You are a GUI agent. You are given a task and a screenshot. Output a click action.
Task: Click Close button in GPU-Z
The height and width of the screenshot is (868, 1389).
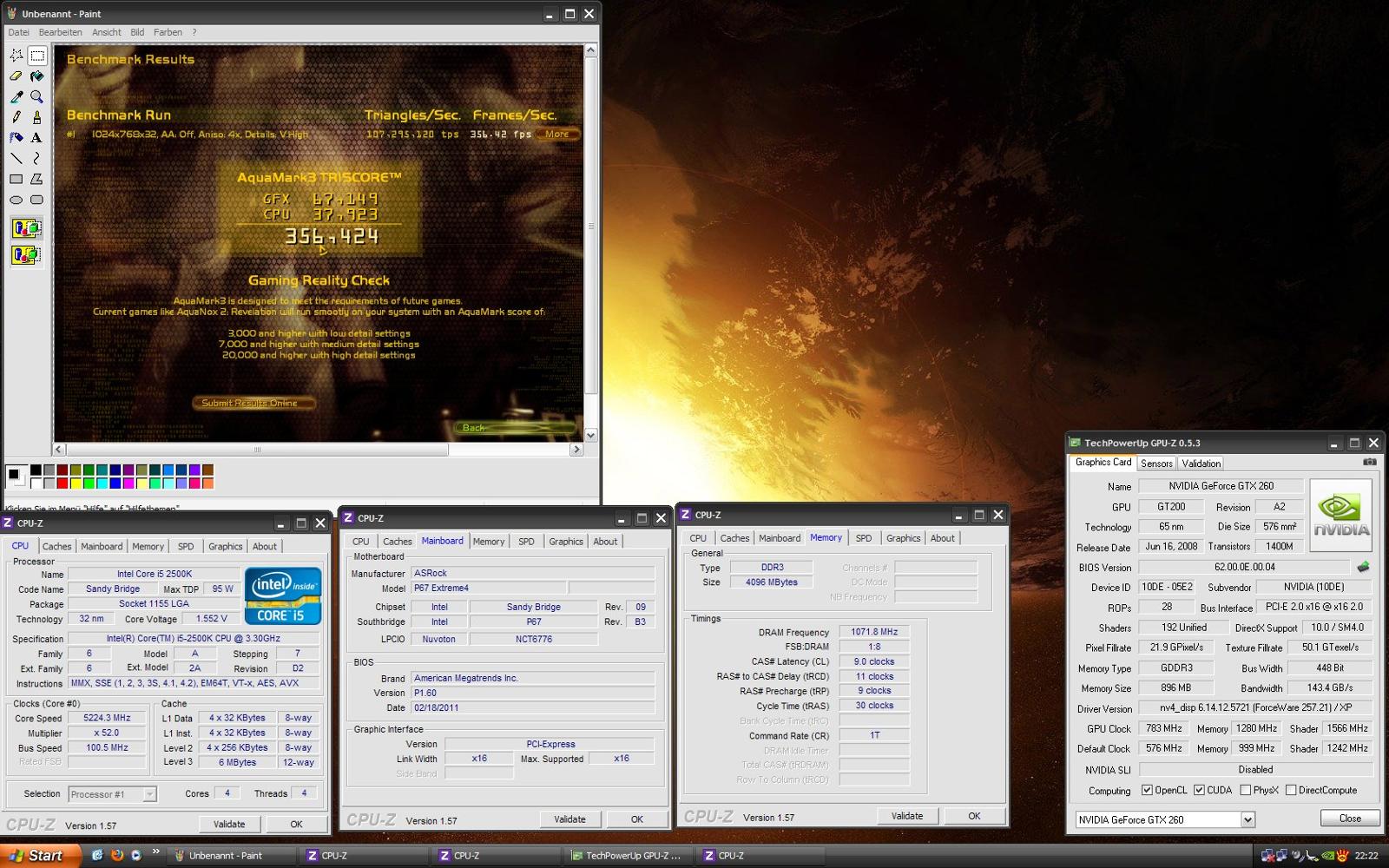coord(1350,819)
